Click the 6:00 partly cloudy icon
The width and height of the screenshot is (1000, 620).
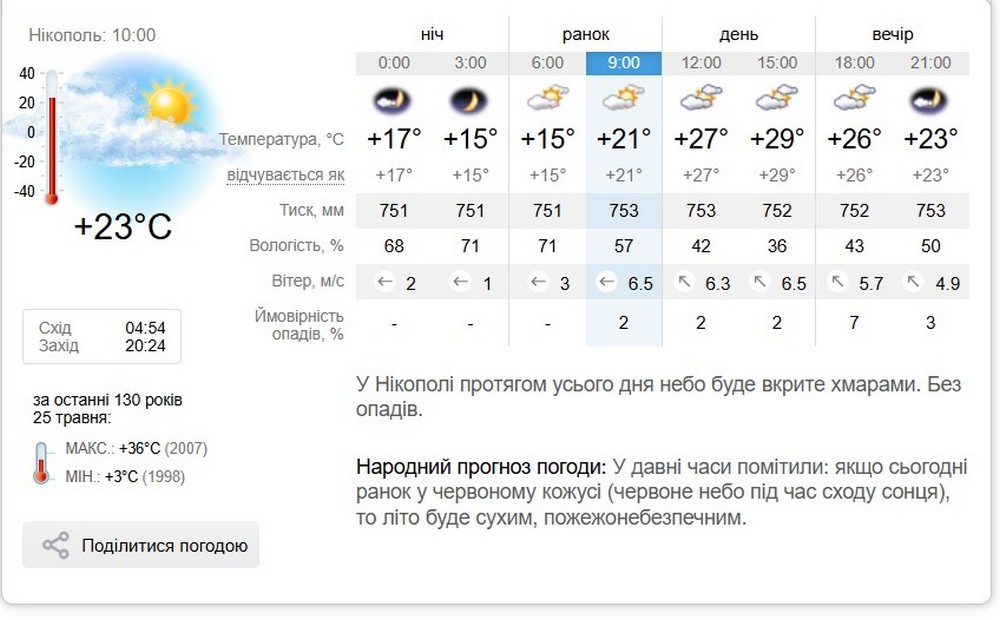pyautogui.click(x=547, y=98)
